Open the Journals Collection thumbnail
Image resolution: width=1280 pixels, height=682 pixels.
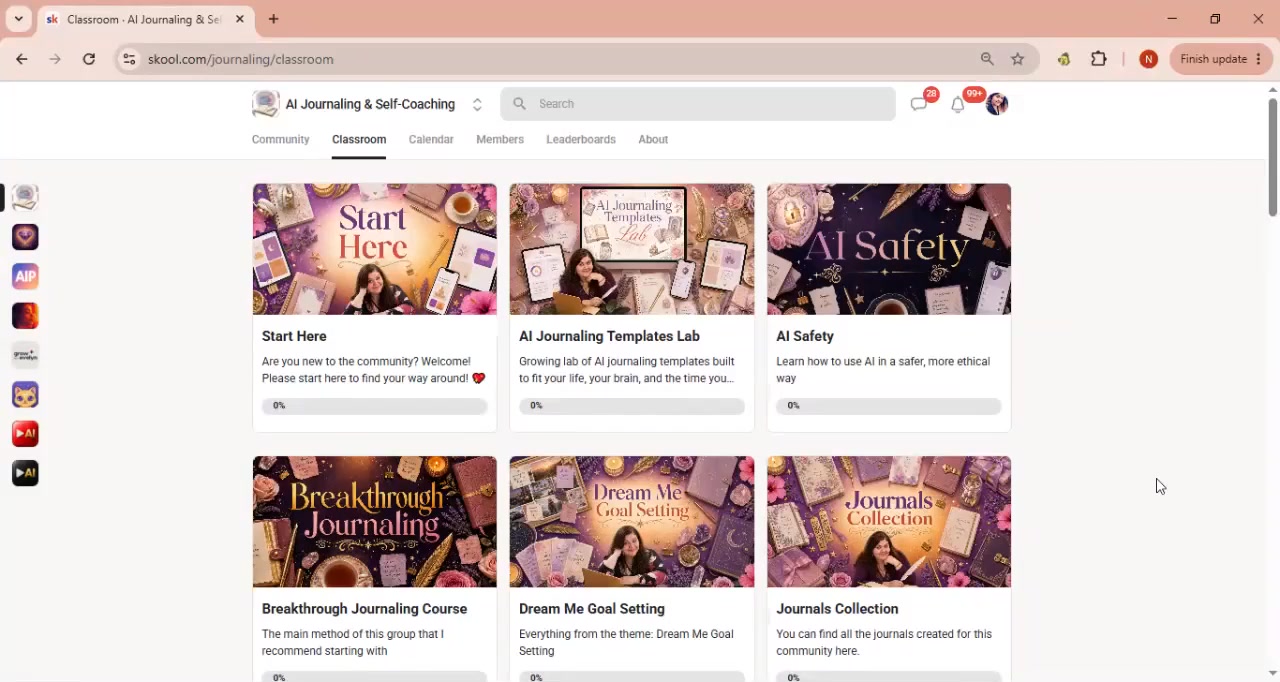pyautogui.click(x=889, y=522)
